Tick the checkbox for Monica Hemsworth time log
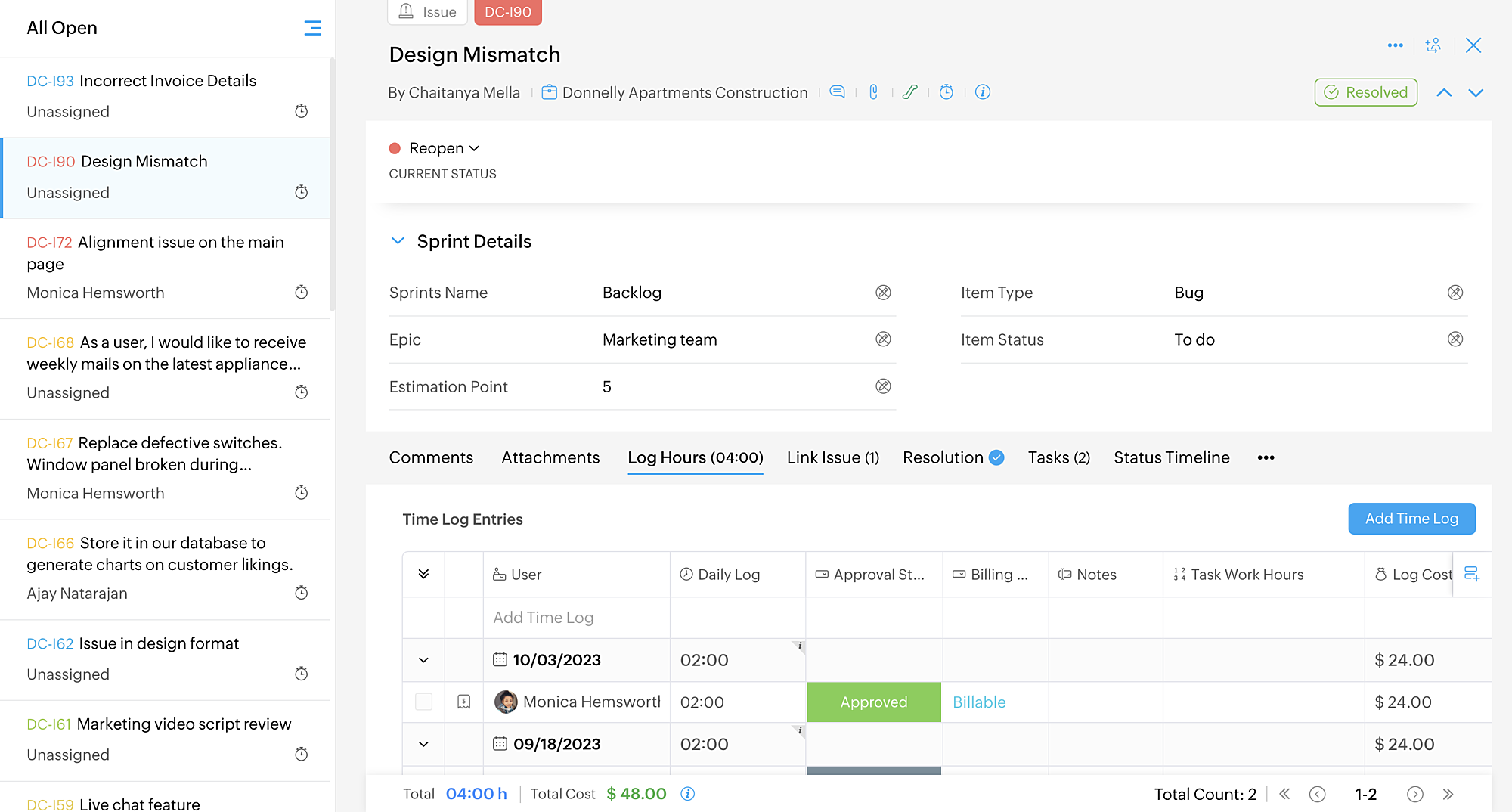Screen dimensions: 1512x812 pyautogui.click(x=423, y=702)
